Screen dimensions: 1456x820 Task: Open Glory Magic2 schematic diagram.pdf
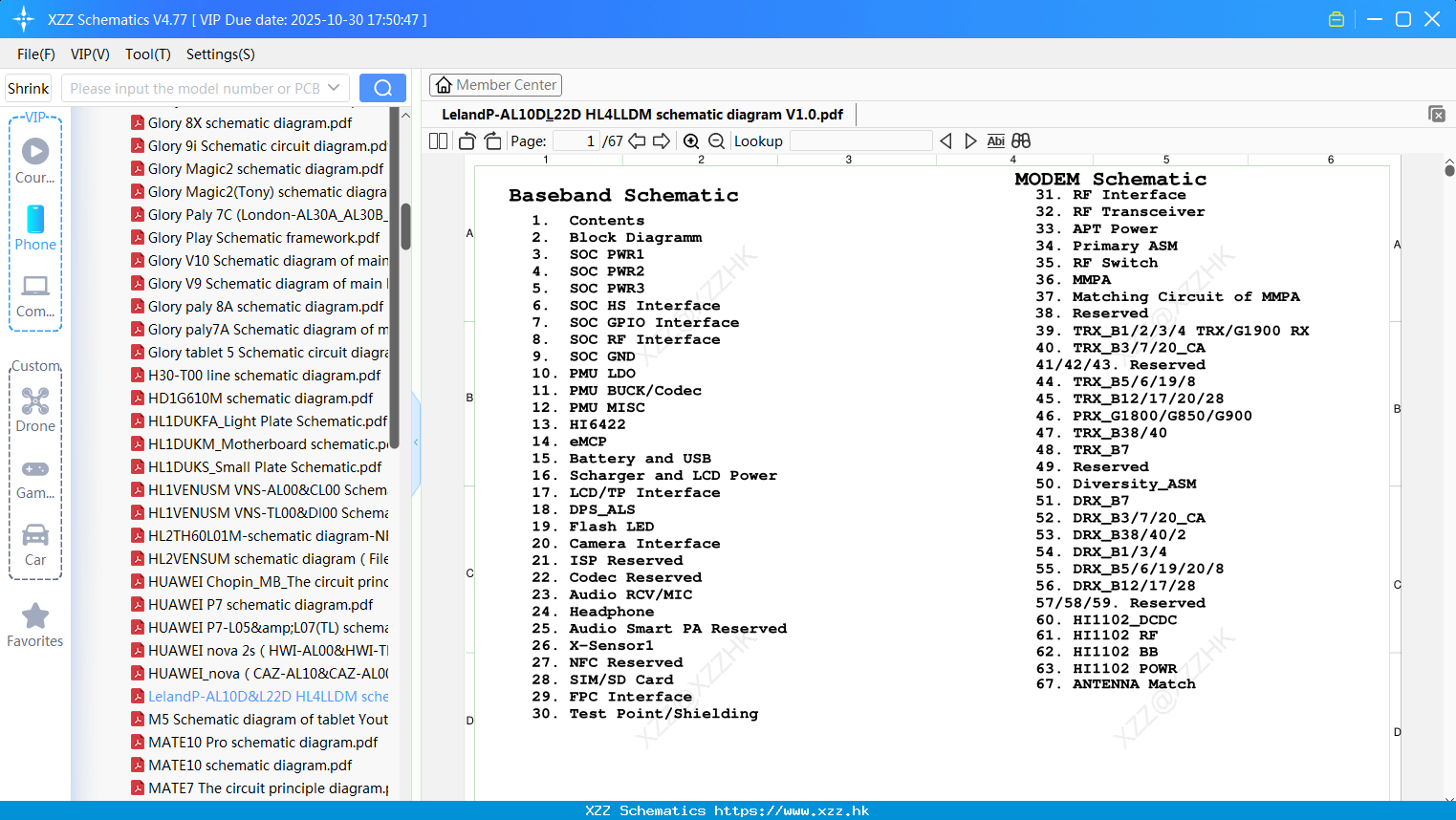[x=257, y=168]
